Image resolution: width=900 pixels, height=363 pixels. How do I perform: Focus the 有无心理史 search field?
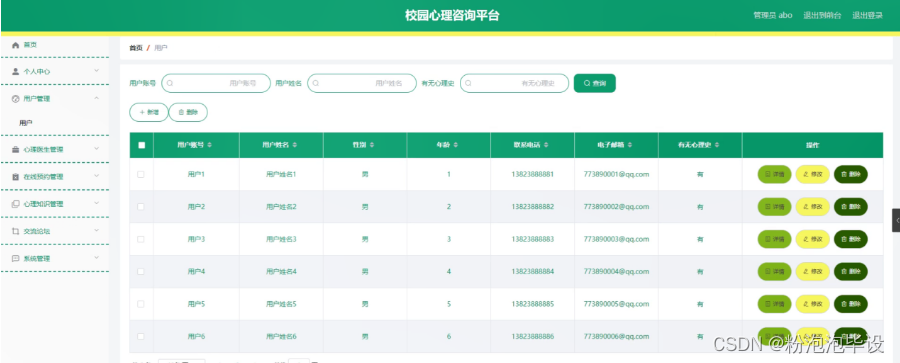click(x=514, y=83)
